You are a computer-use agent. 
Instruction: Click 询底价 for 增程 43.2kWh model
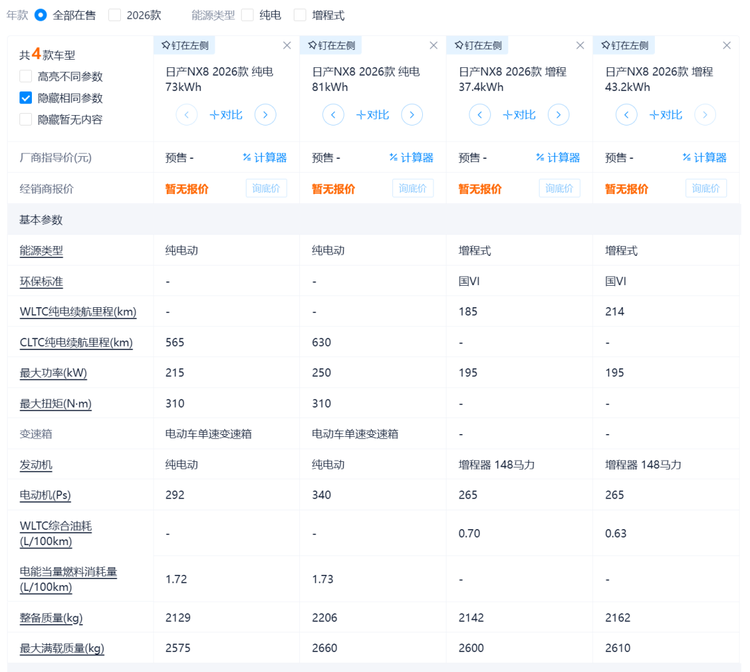[706, 189]
